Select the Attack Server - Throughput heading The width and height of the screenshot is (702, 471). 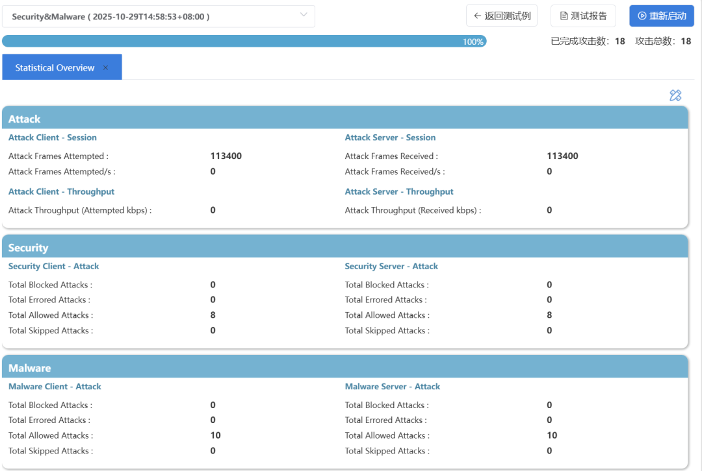tap(399, 191)
